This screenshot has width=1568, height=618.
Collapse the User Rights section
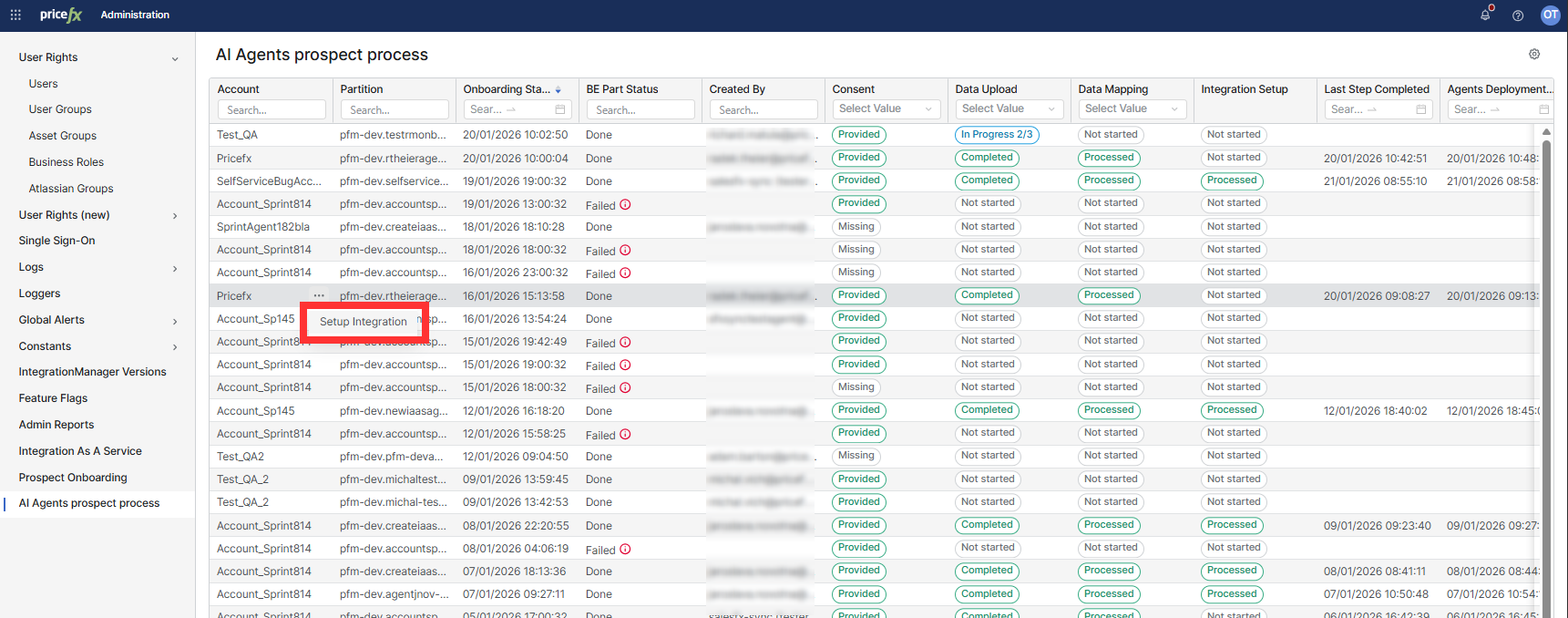[x=175, y=58]
